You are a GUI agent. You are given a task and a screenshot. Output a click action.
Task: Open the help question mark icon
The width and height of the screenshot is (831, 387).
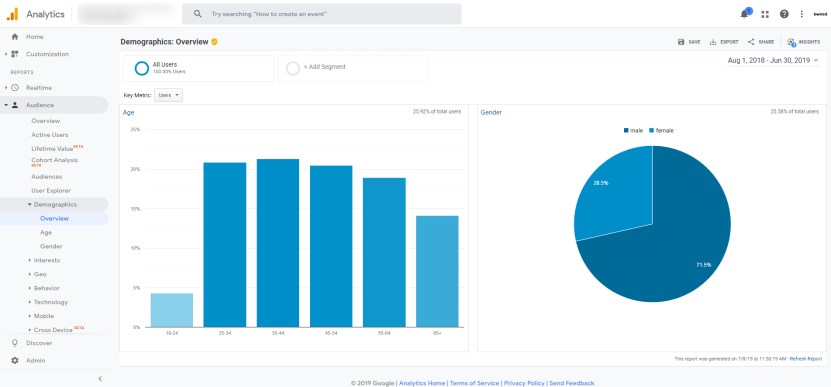tap(784, 14)
